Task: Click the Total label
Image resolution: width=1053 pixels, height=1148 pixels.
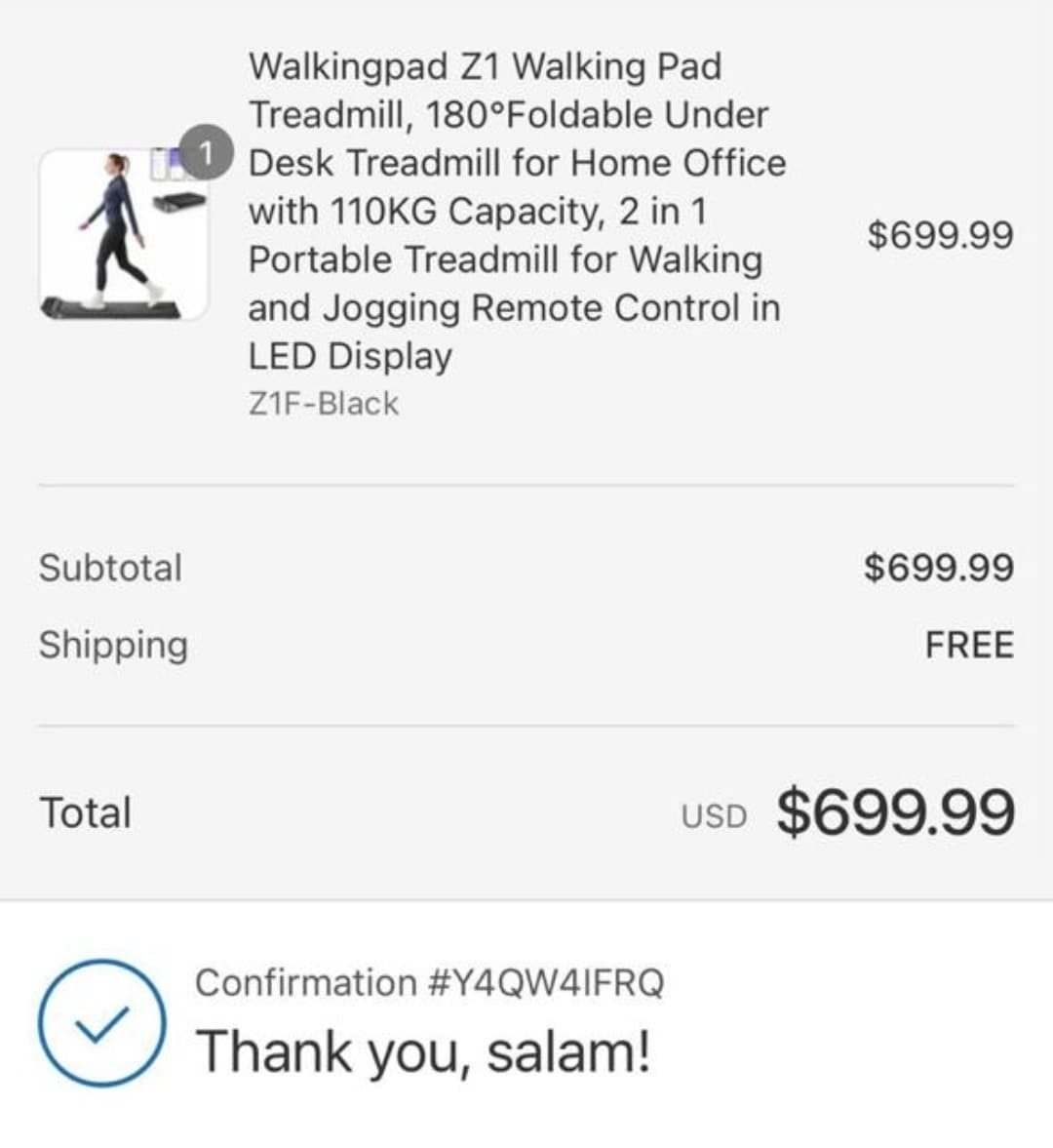Action: 85,812
